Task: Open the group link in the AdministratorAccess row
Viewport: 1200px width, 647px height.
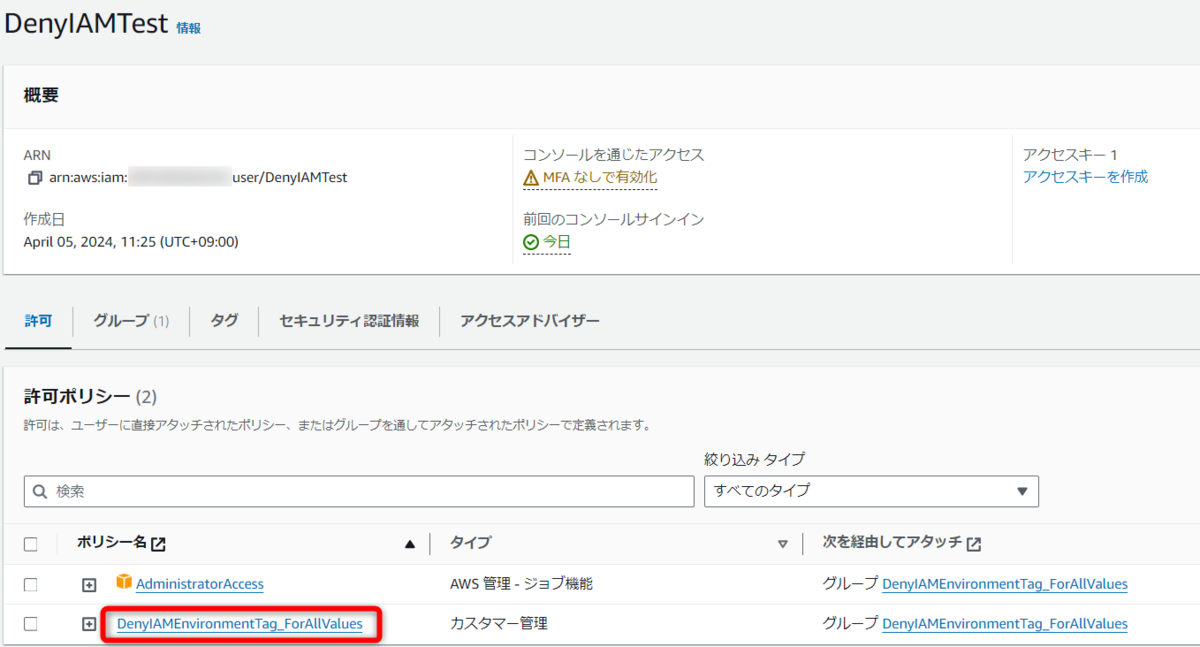Action: coord(1005,584)
